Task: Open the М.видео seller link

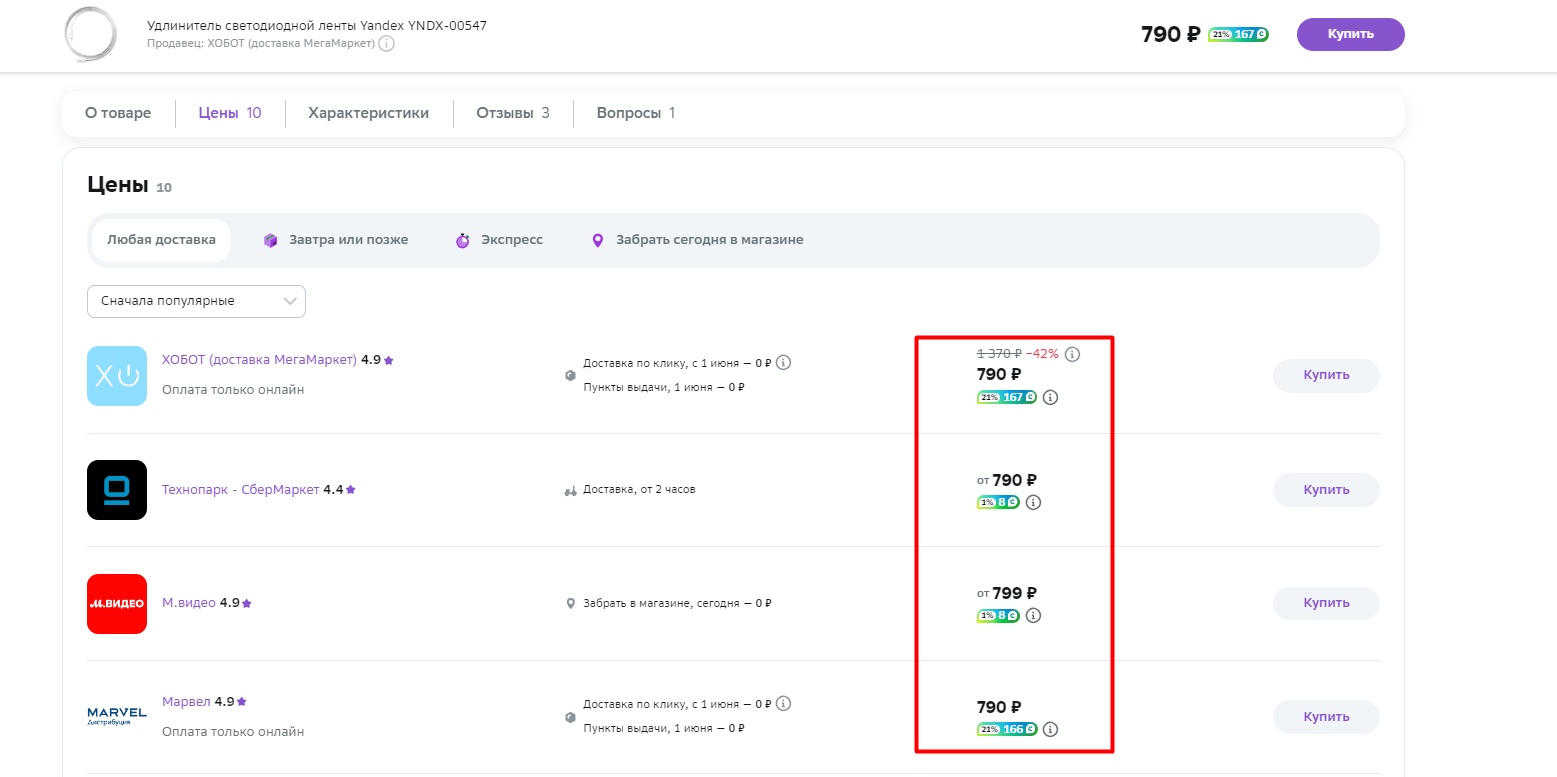Action: click(189, 603)
